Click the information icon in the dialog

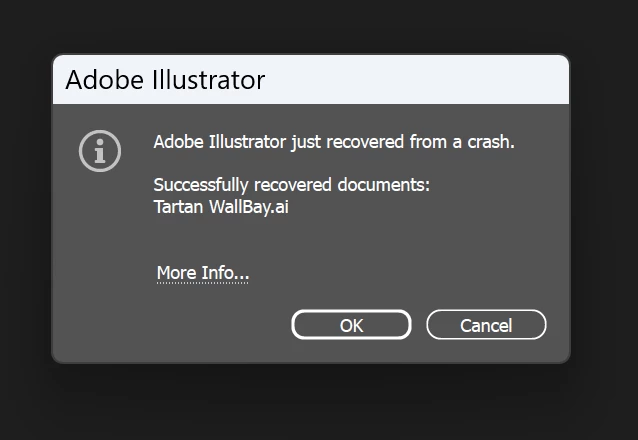click(100, 151)
